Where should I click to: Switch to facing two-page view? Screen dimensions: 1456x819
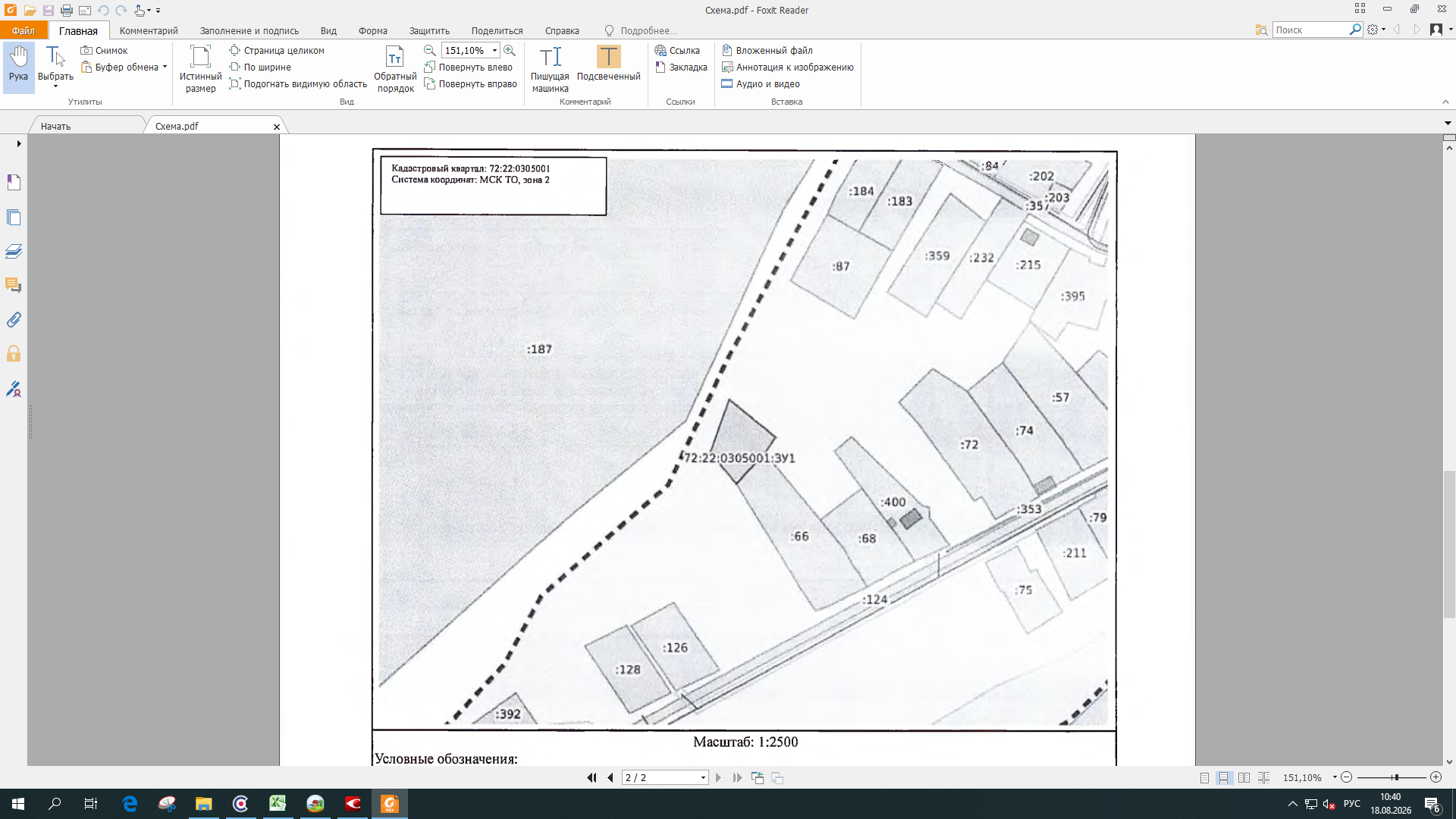point(1244,777)
